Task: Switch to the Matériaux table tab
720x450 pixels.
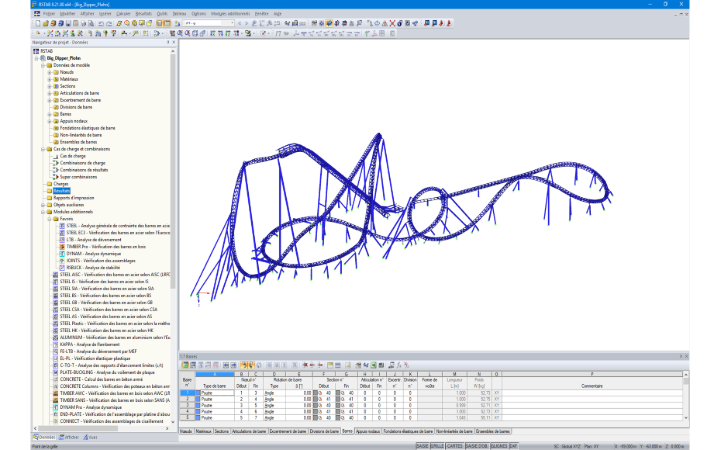Action: 203,432
